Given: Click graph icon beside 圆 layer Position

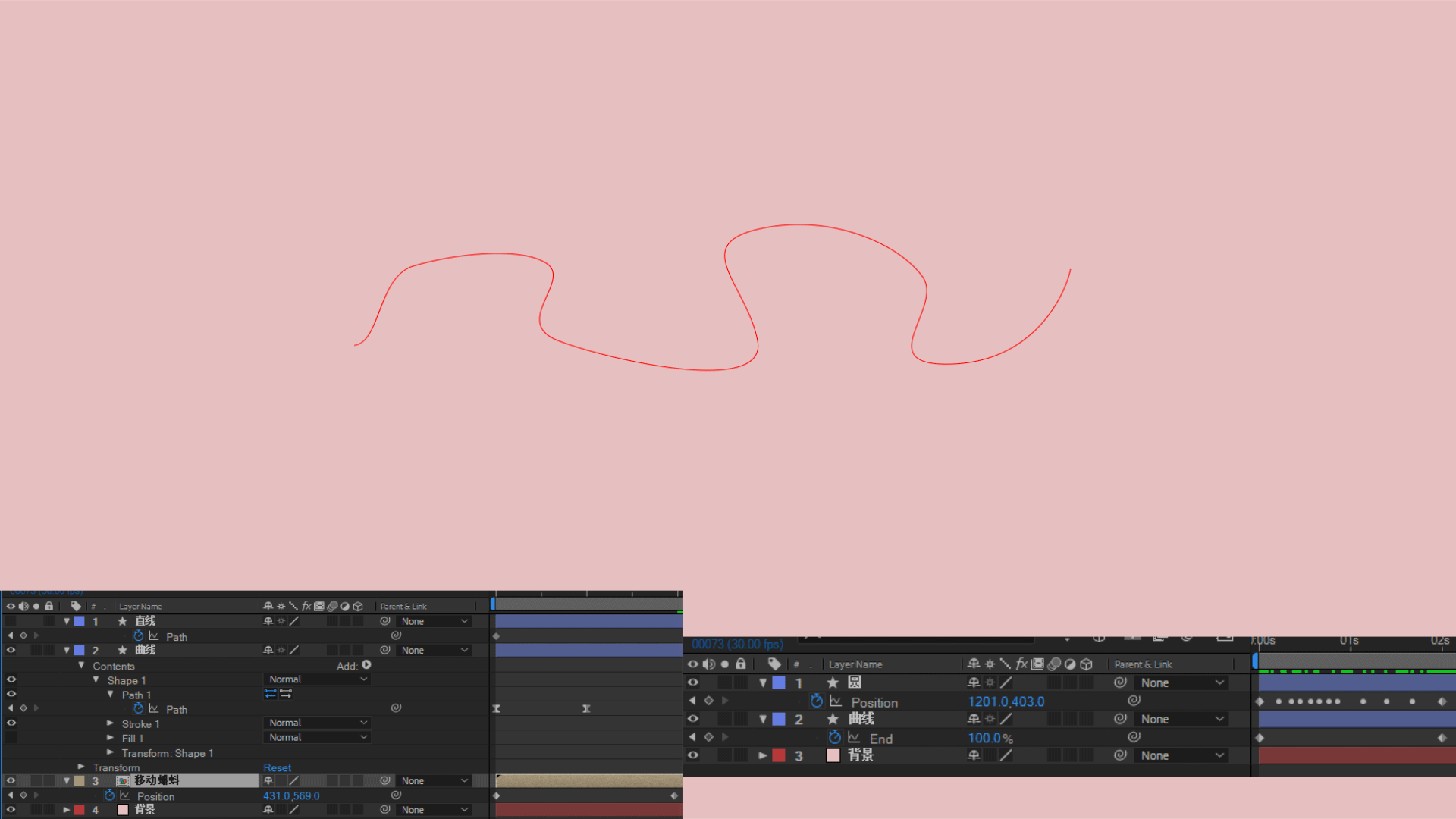Looking at the screenshot, I should (x=836, y=701).
